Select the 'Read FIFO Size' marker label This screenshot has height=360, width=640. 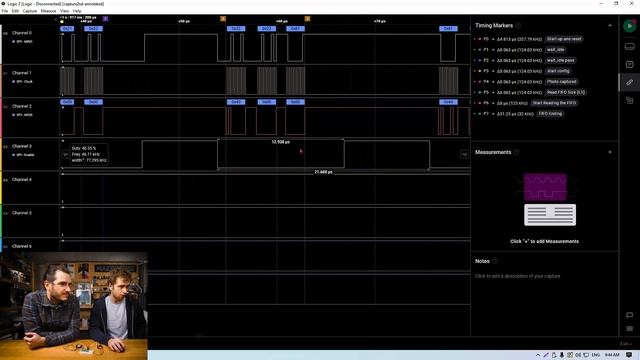point(566,92)
